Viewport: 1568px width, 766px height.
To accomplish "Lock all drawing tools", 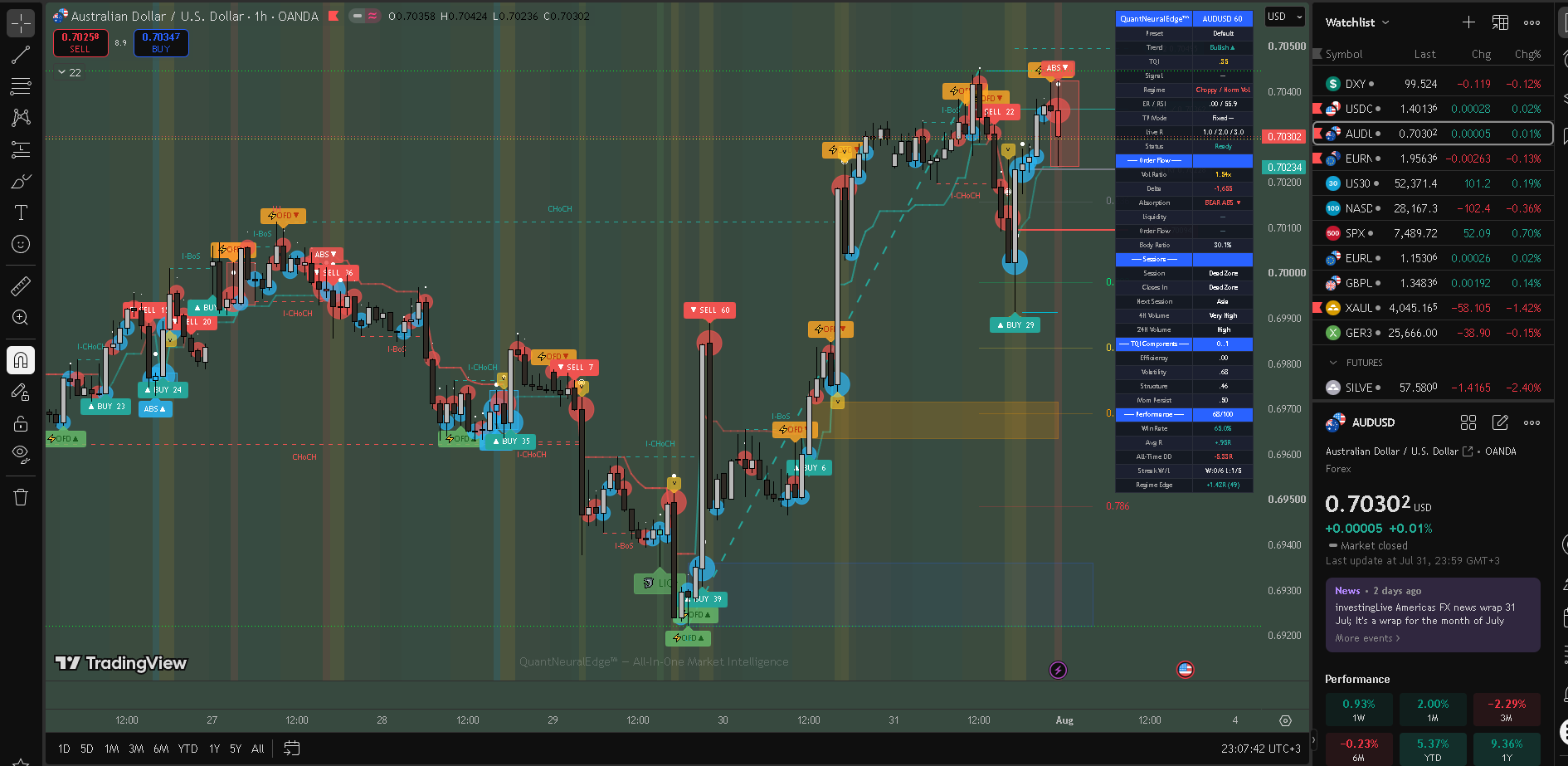I will tap(21, 423).
